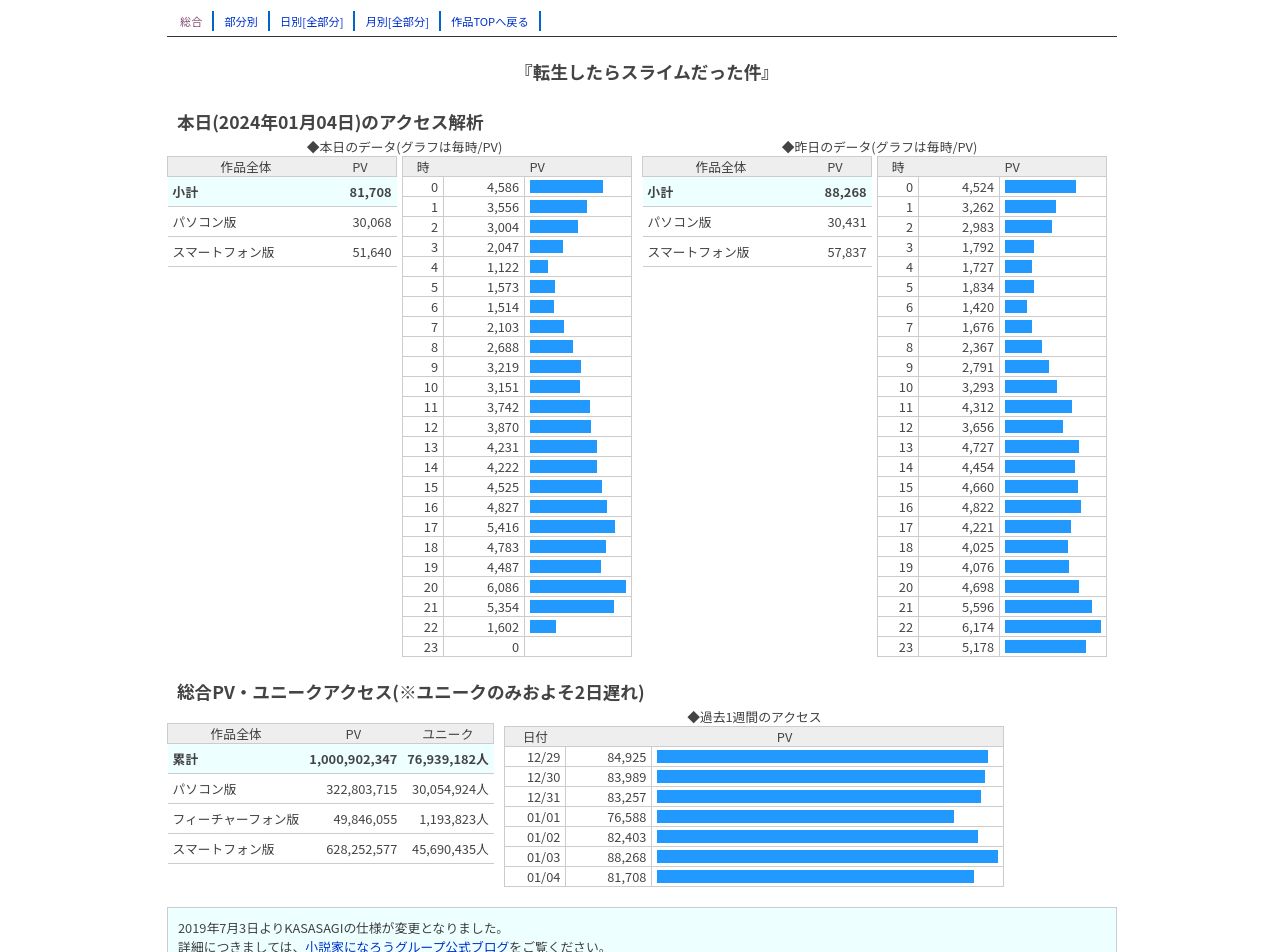Screen dimensions: 1284x952
Task: Go back via 作品TOPへ戻る link
Action: (x=490, y=21)
